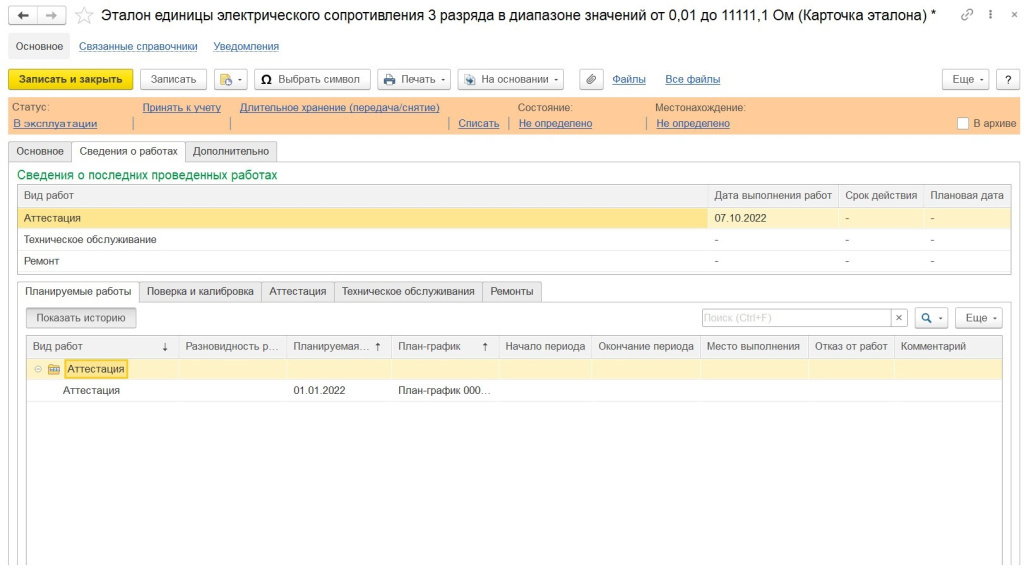Focus the Поиск (Ctrl+F) field
Image resolution: width=1024 pixels, height=572 pixels.
point(796,317)
